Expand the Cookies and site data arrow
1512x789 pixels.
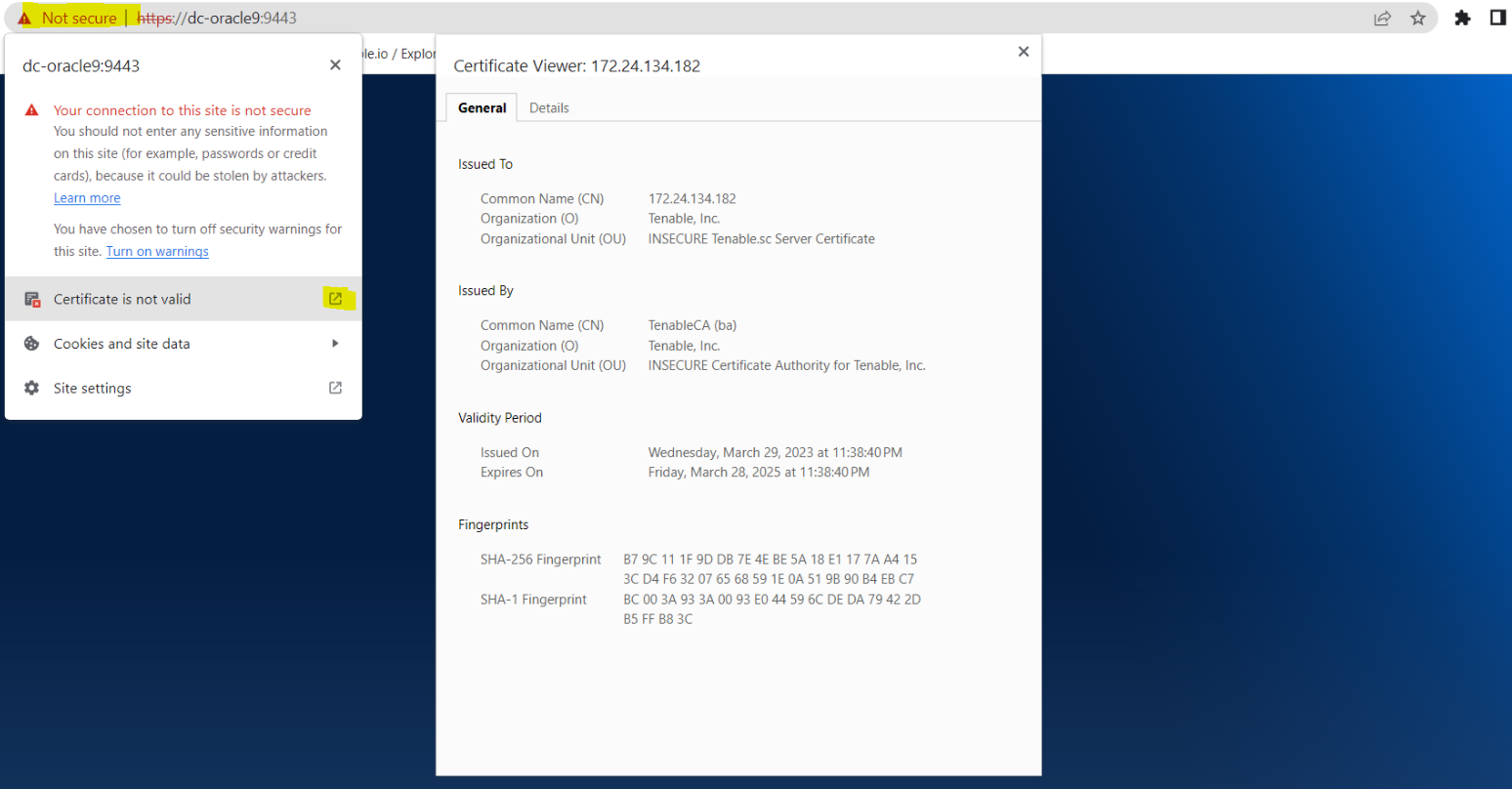click(335, 344)
